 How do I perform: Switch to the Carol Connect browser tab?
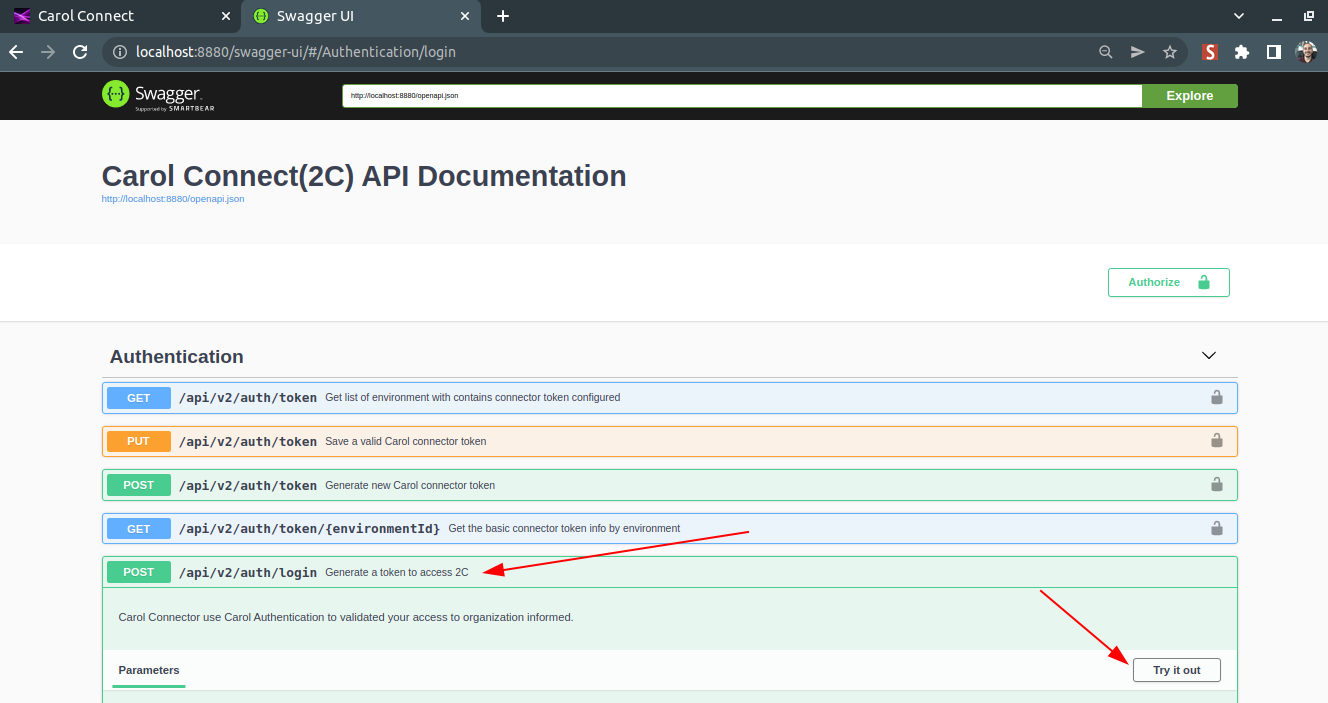(x=85, y=16)
